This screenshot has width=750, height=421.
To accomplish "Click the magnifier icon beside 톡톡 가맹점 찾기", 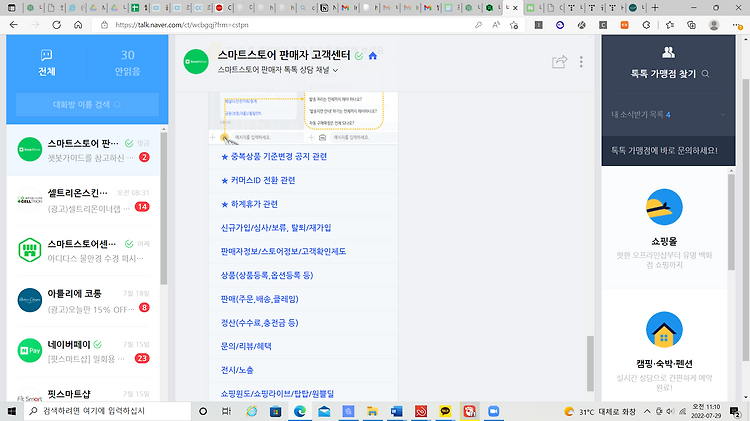I will click(705, 74).
